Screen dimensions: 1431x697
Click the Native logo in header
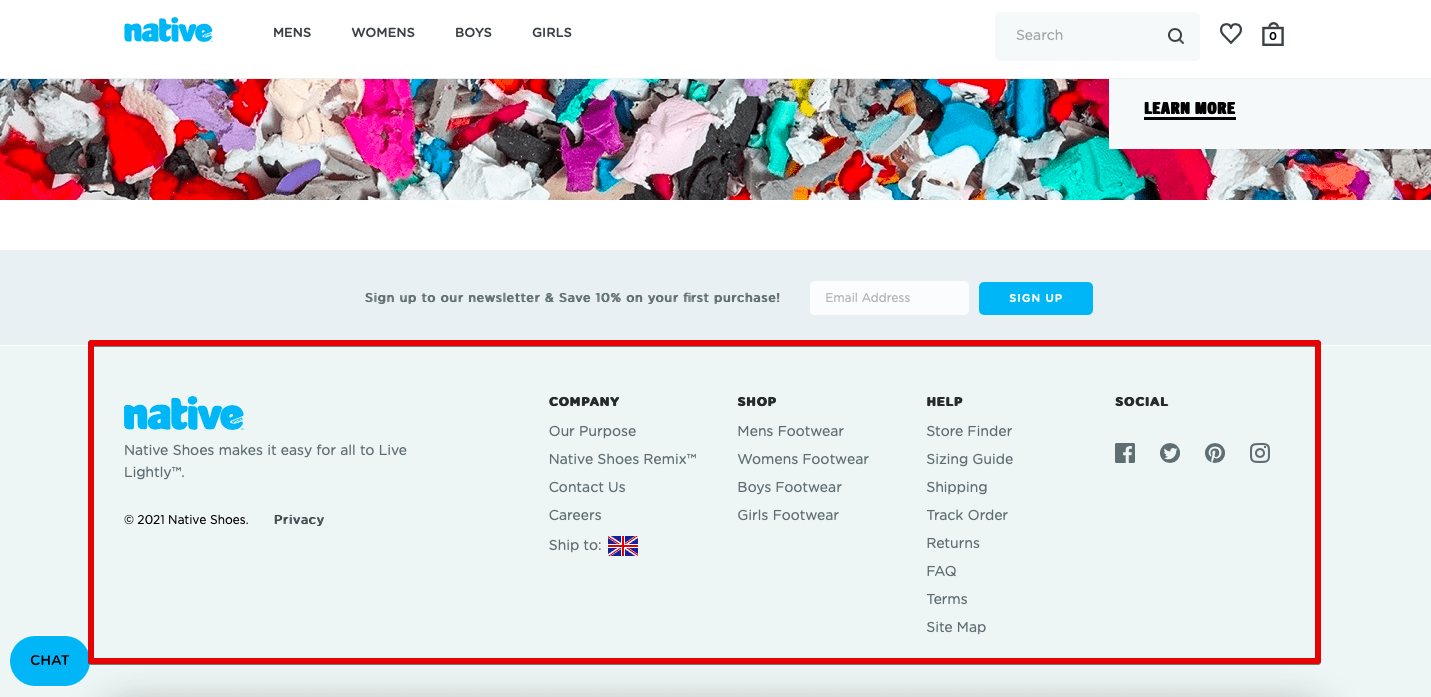pos(168,31)
